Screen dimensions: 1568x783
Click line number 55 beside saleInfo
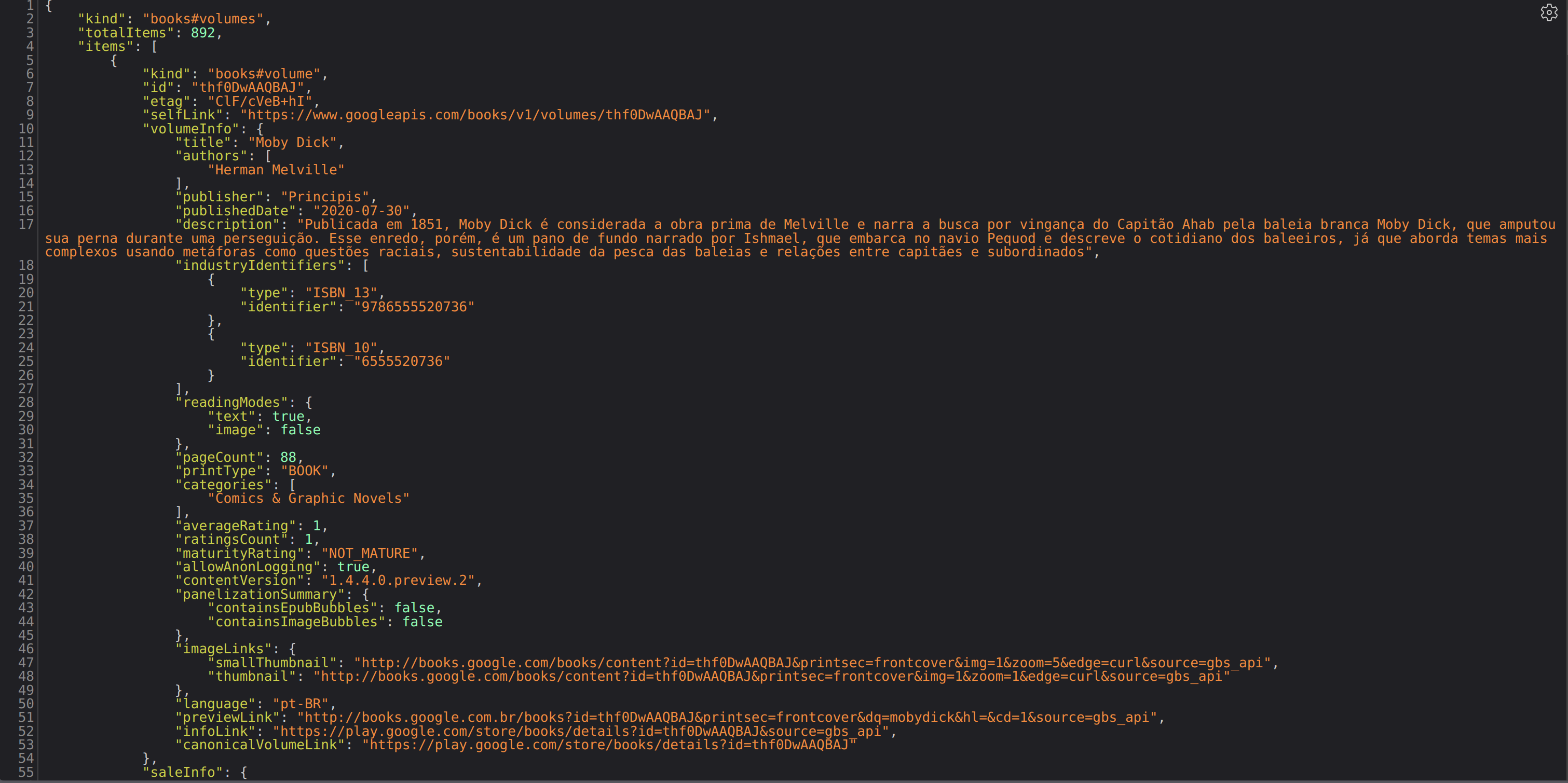26,772
